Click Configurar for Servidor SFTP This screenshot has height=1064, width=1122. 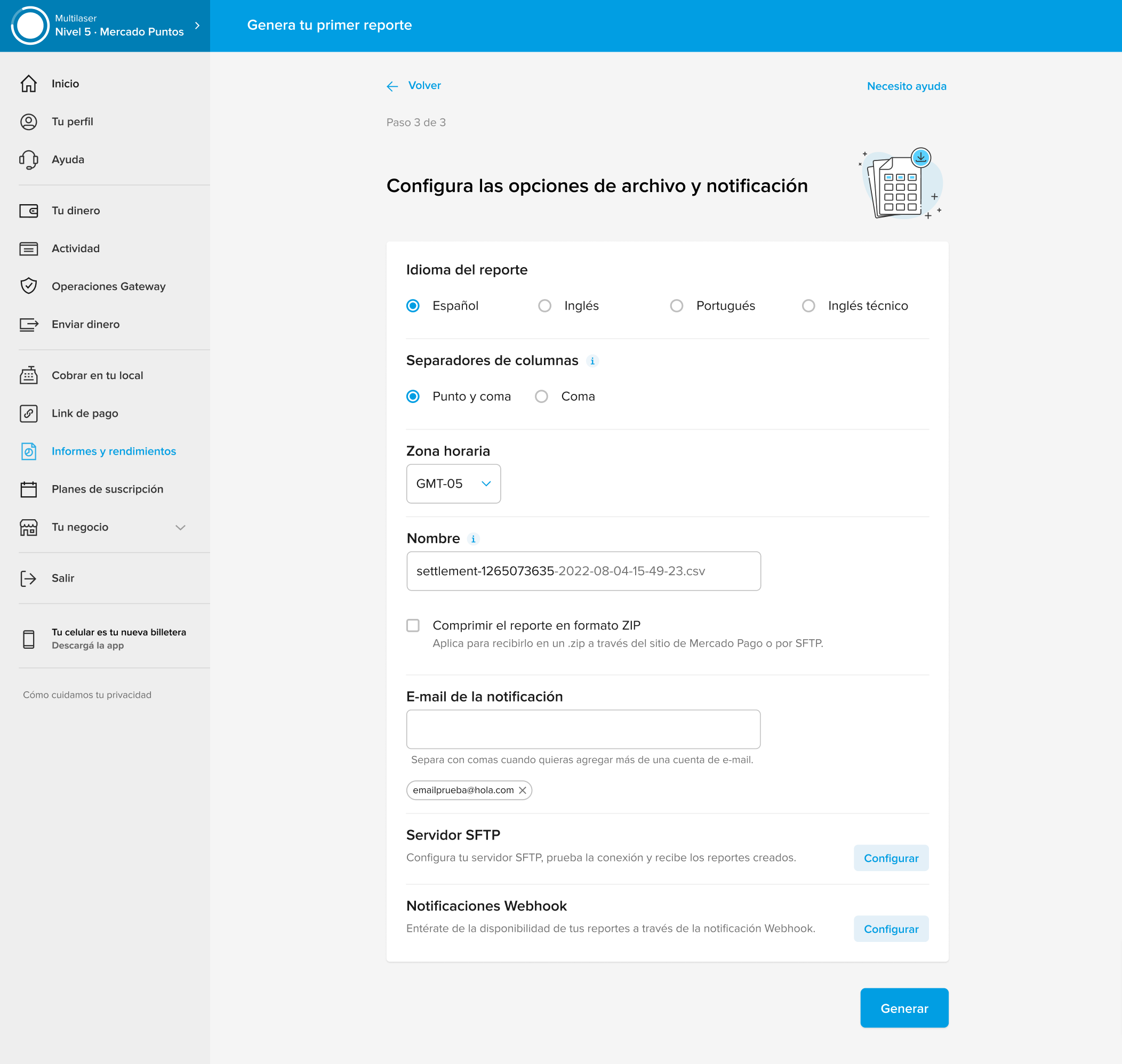coord(891,858)
